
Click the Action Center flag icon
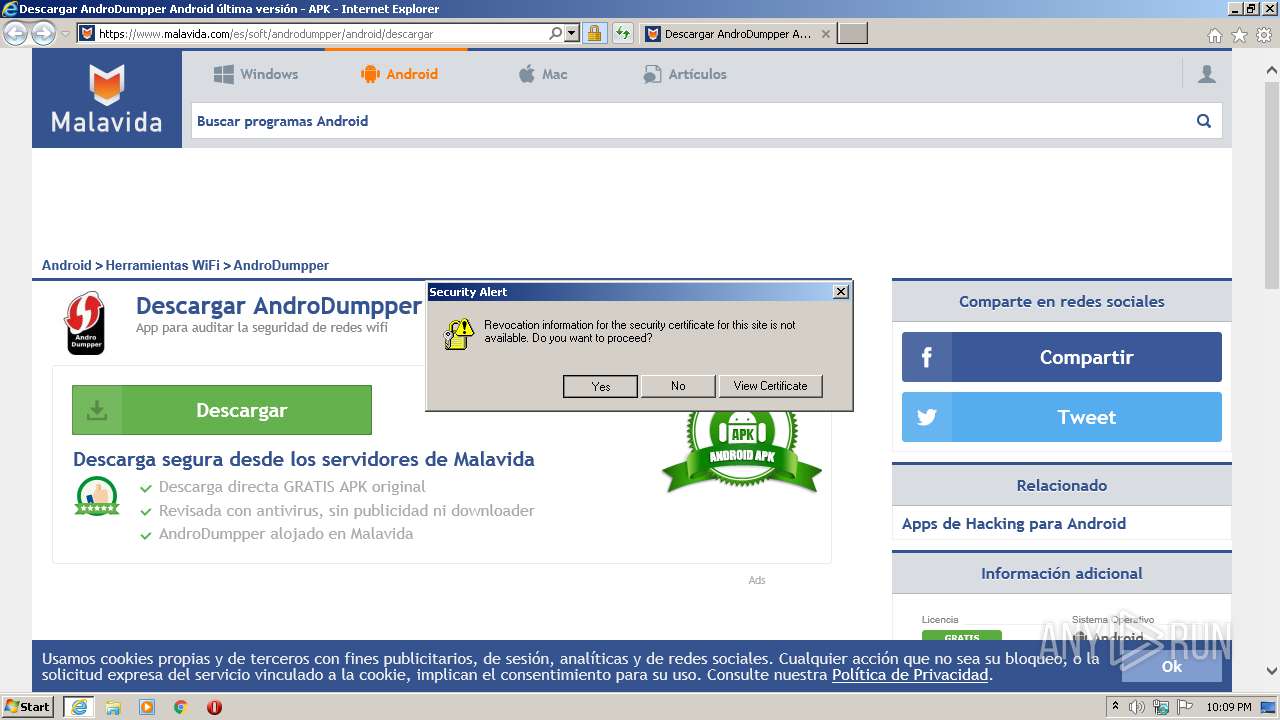(x=1185, y=707)
